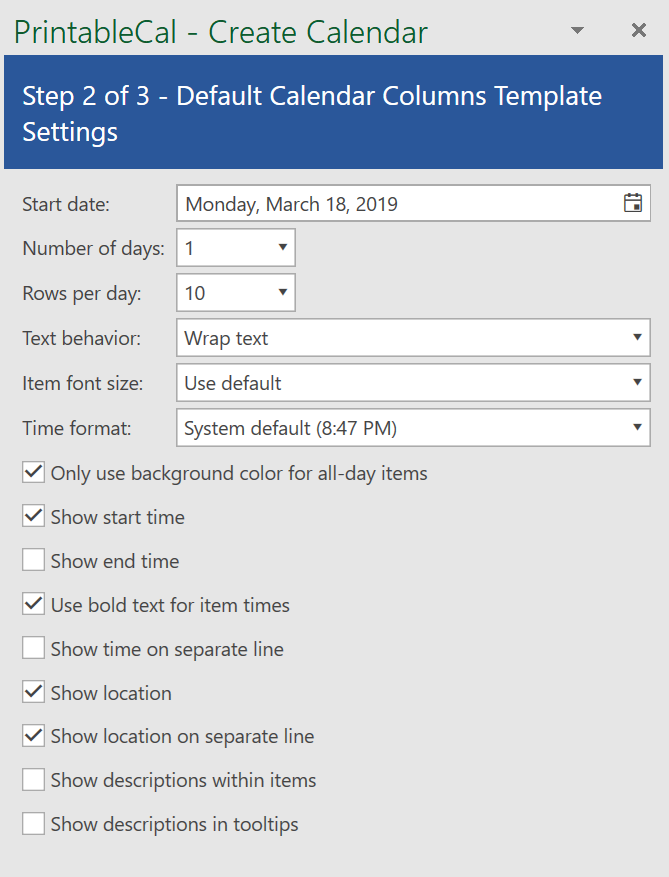This screenshot has height=877, width=669.
Task: Click the Step 2 of 3 header banner
Action: (x=333, y=113)
